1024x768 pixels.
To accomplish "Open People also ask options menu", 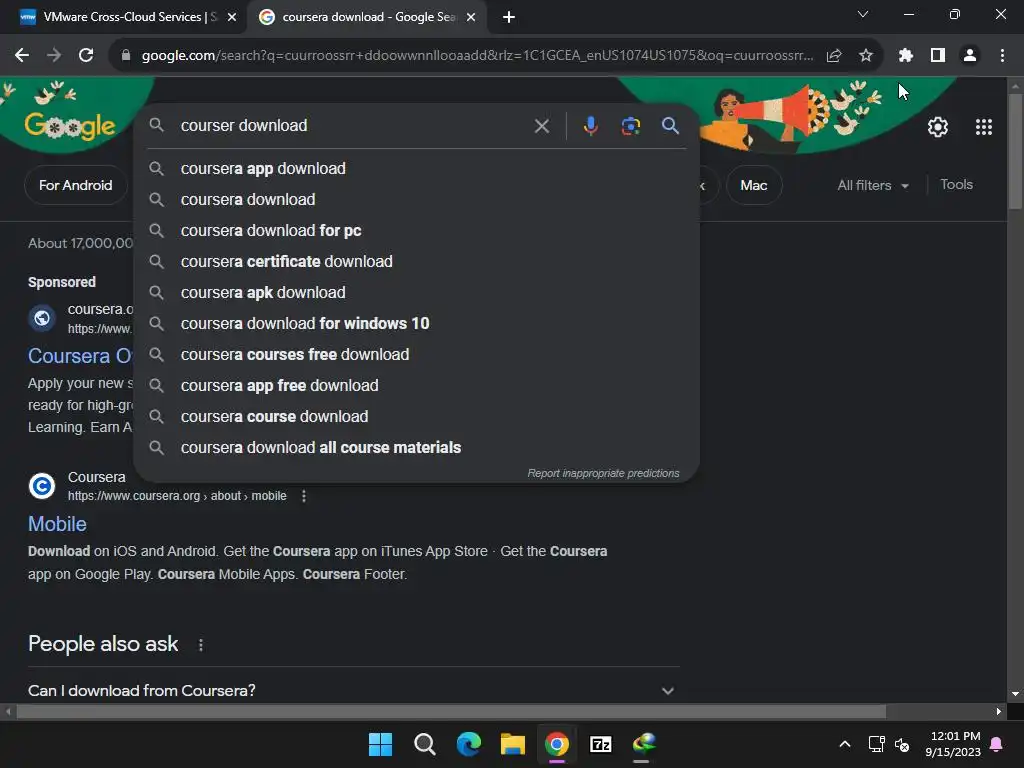I will point(200,645).
